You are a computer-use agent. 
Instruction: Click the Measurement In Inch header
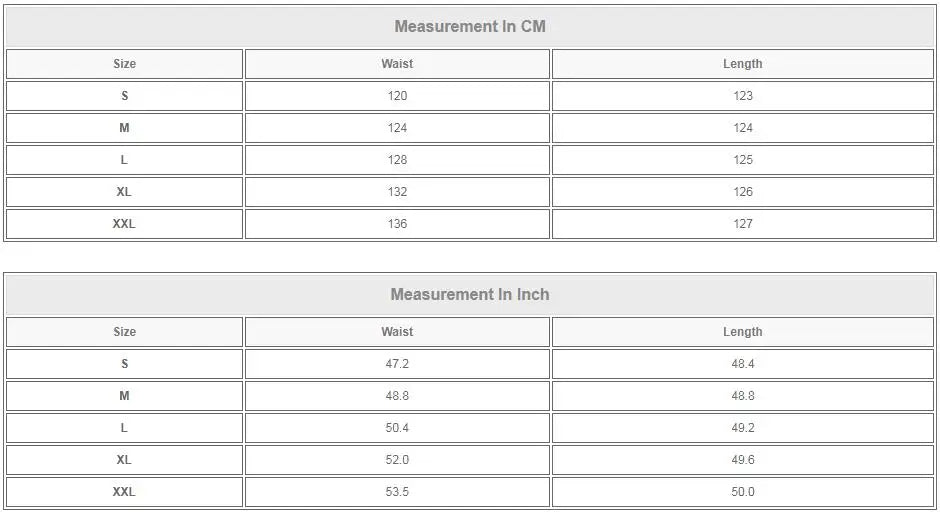pos(470,295)
